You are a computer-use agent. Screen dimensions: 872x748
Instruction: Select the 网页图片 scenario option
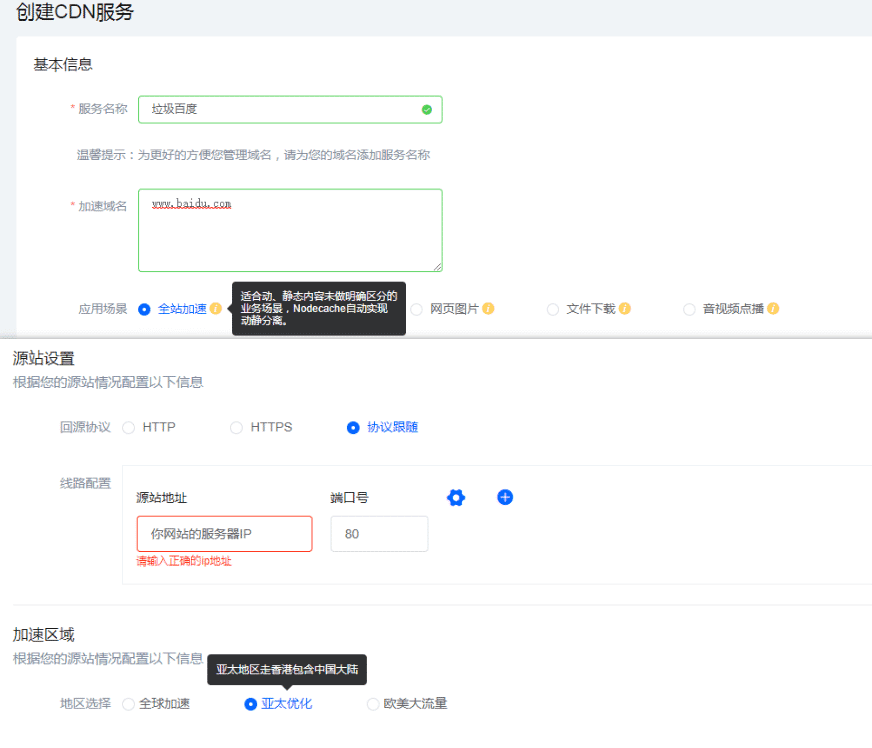[x=417, y=309]
